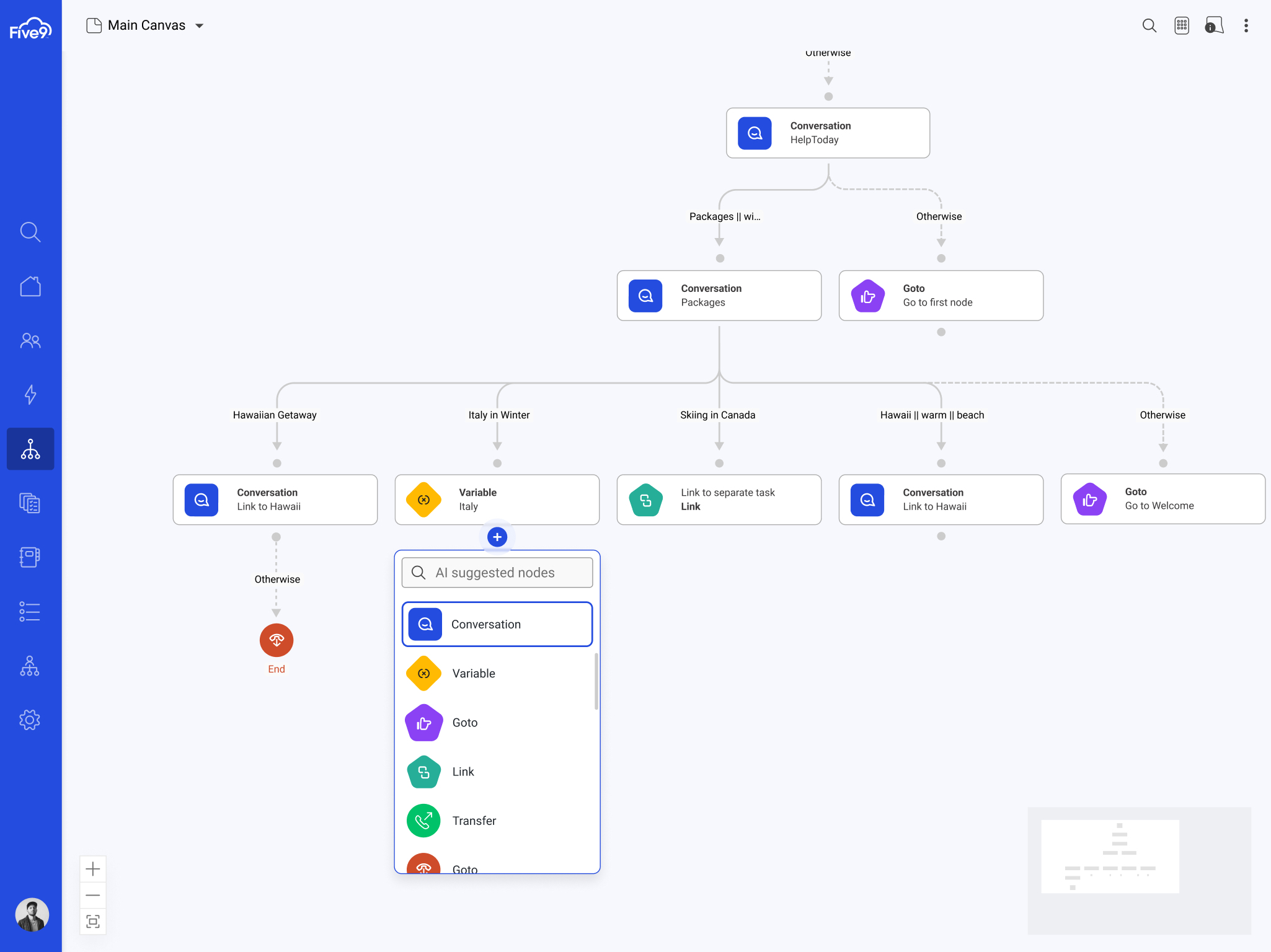Click the vertical three-dot more menu
Screen dimensions: 1271x952
coord(1246,25)
